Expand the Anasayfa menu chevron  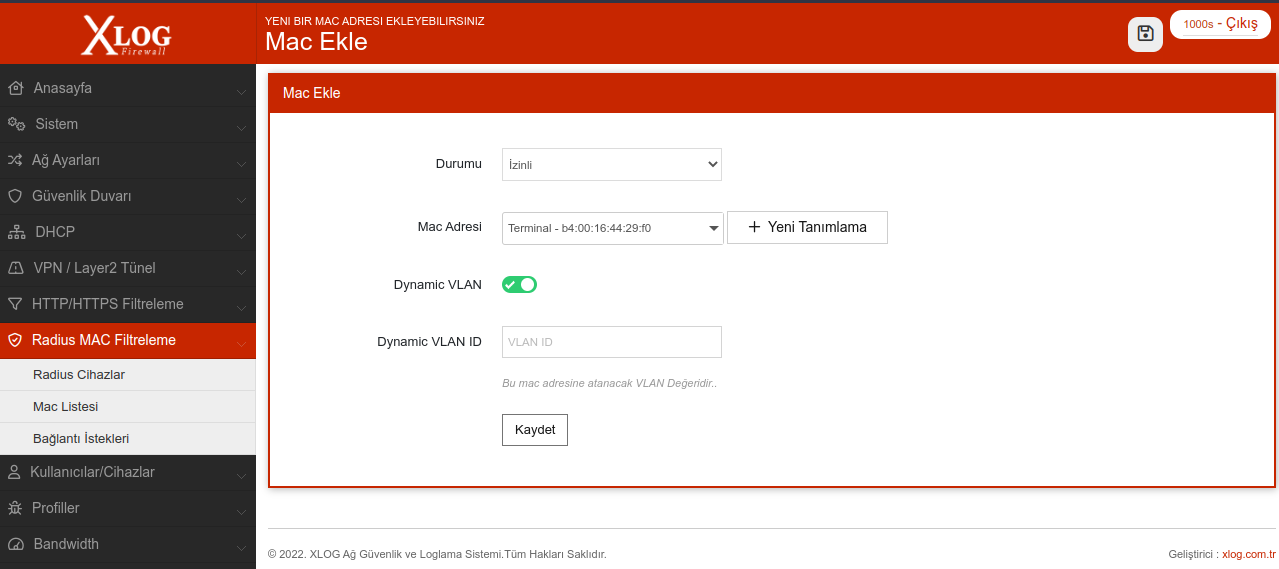click(x=241, y=91)
